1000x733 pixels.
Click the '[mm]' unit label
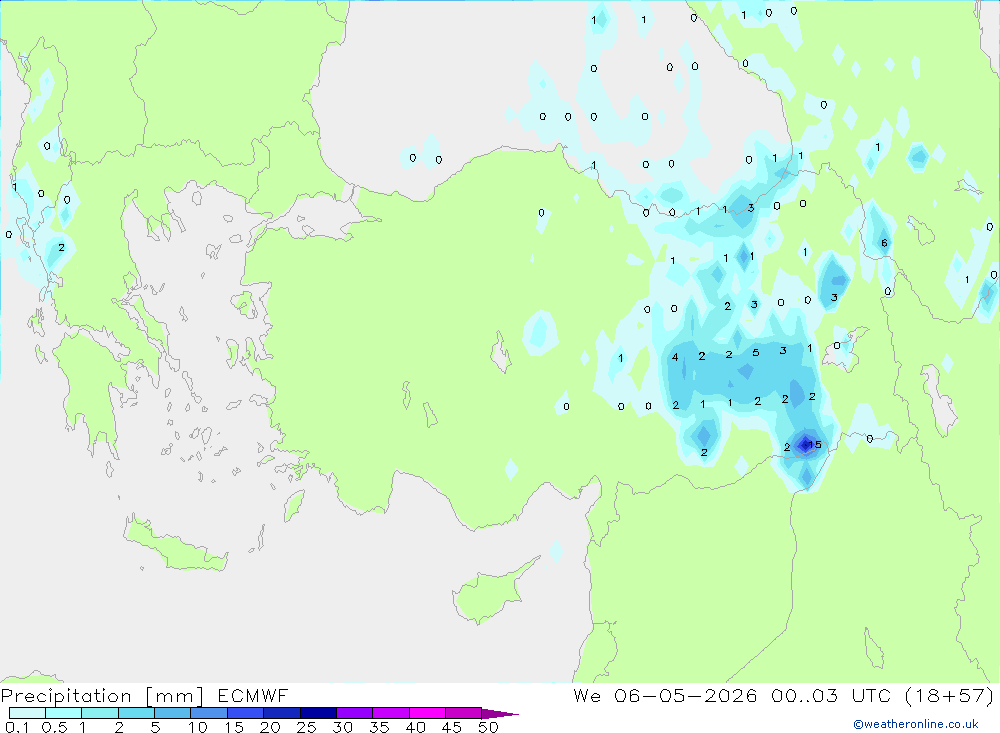[x=175, y=696]
